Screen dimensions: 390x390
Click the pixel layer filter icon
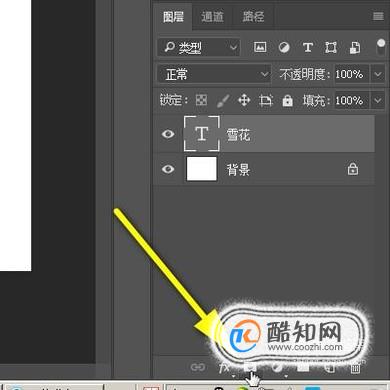(260, 47)
